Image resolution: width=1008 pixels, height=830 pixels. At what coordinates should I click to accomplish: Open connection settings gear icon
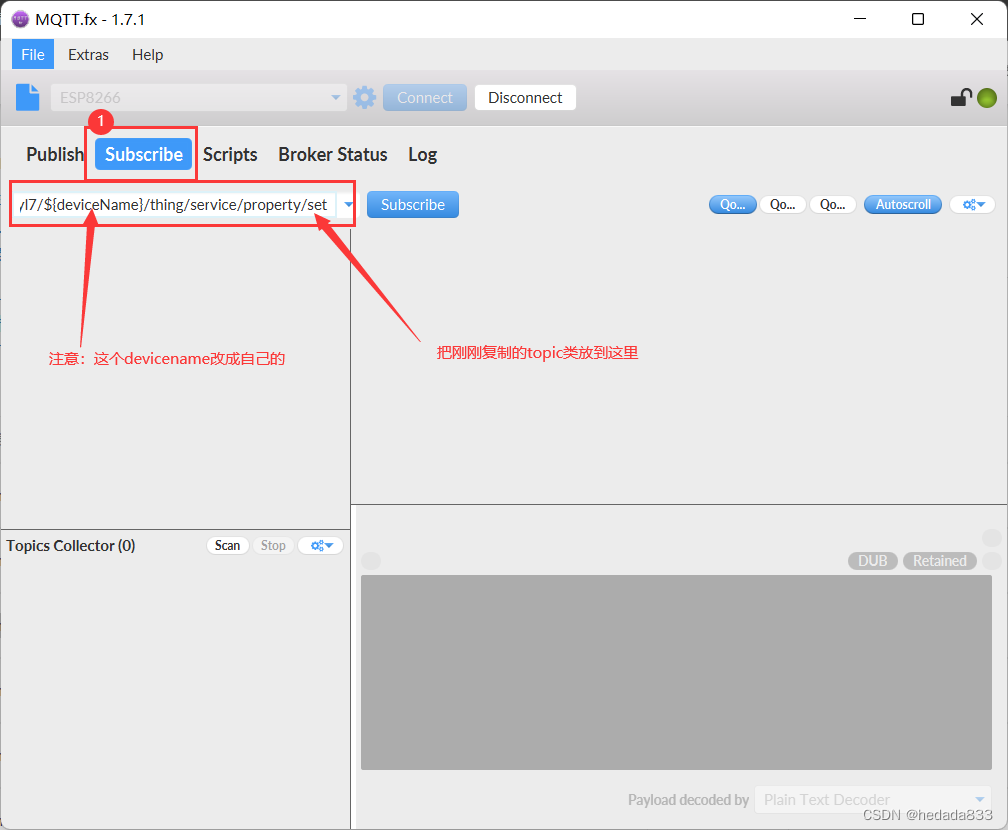[364, 98]
